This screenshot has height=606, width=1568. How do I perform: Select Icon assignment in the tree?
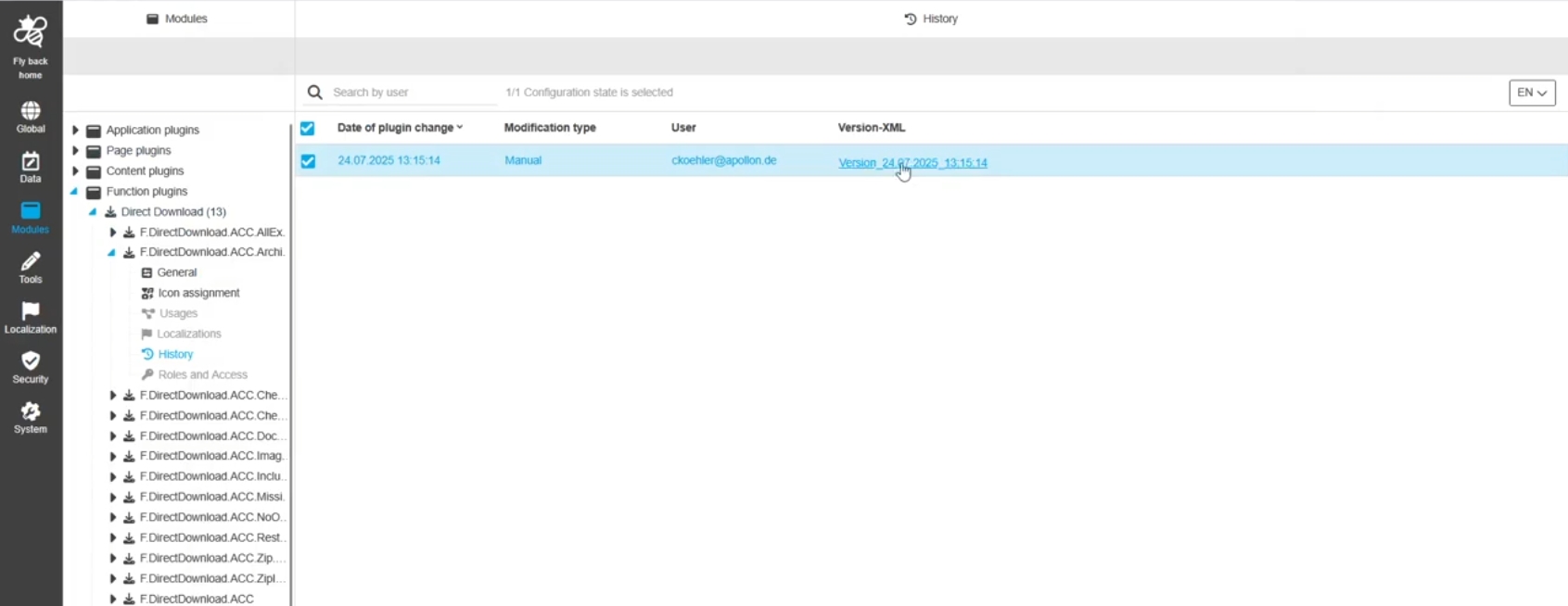pos(198,293)
